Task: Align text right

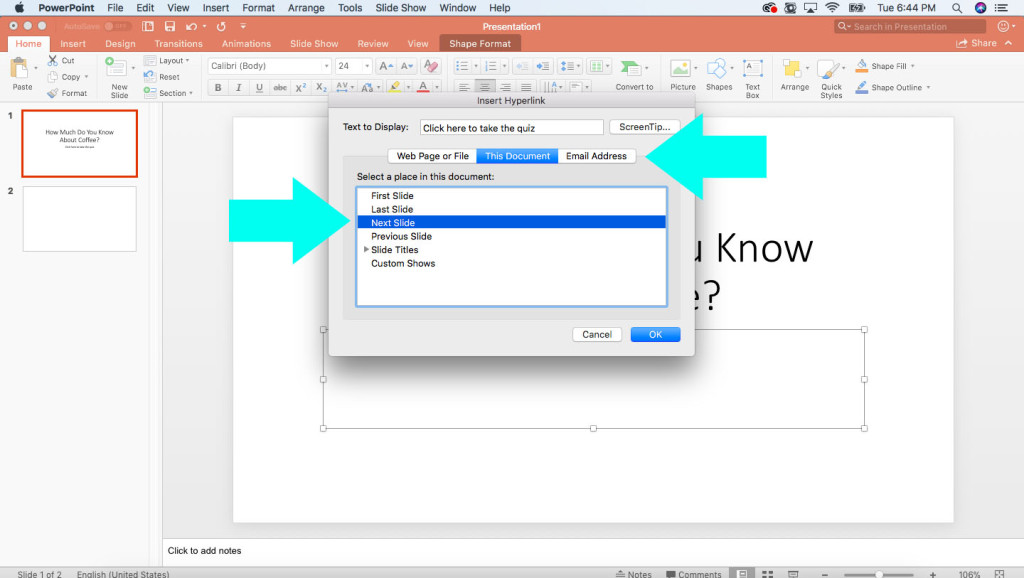Action: click(505, 88)
